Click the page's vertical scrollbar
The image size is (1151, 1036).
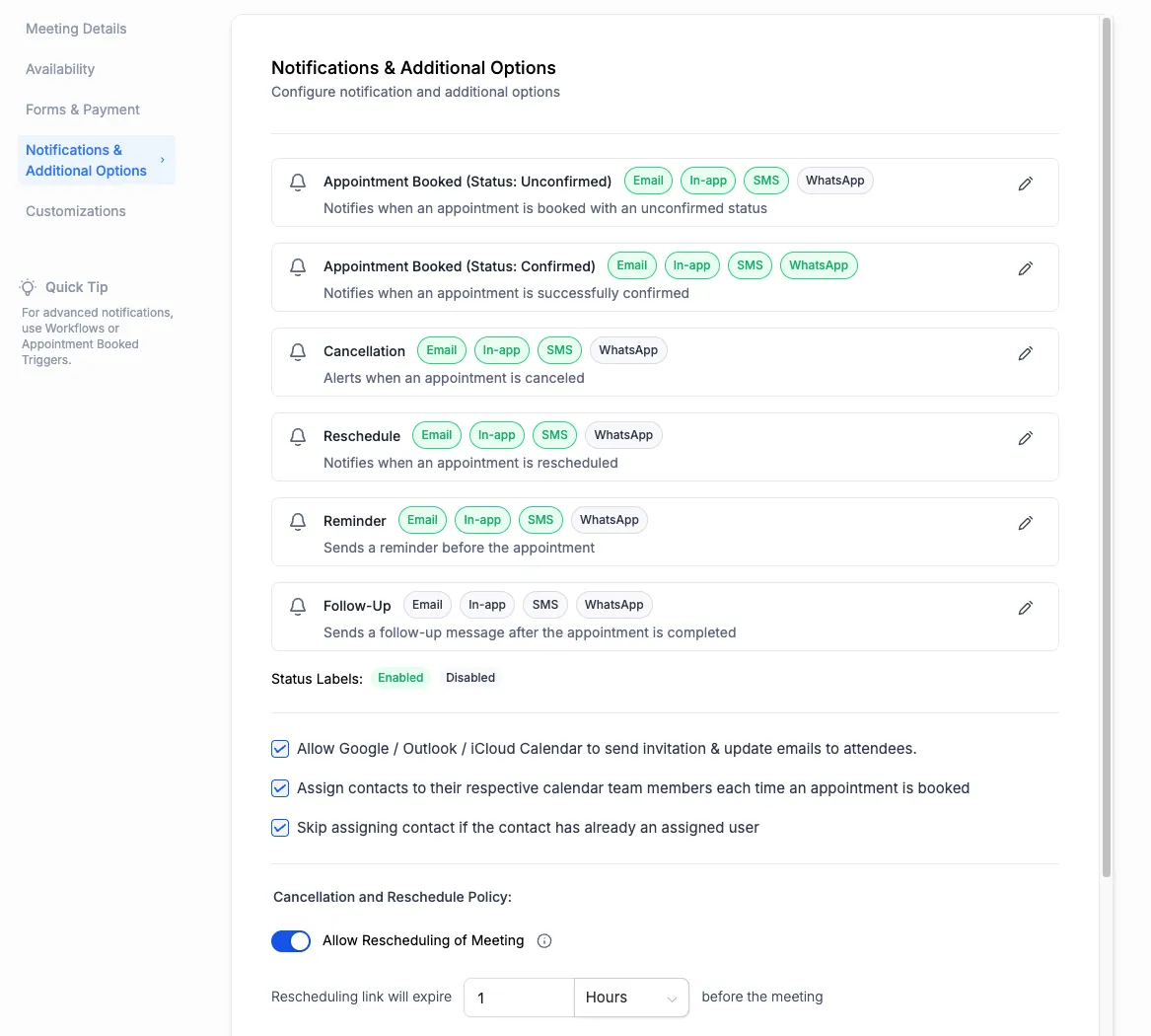pos(1107,444)
